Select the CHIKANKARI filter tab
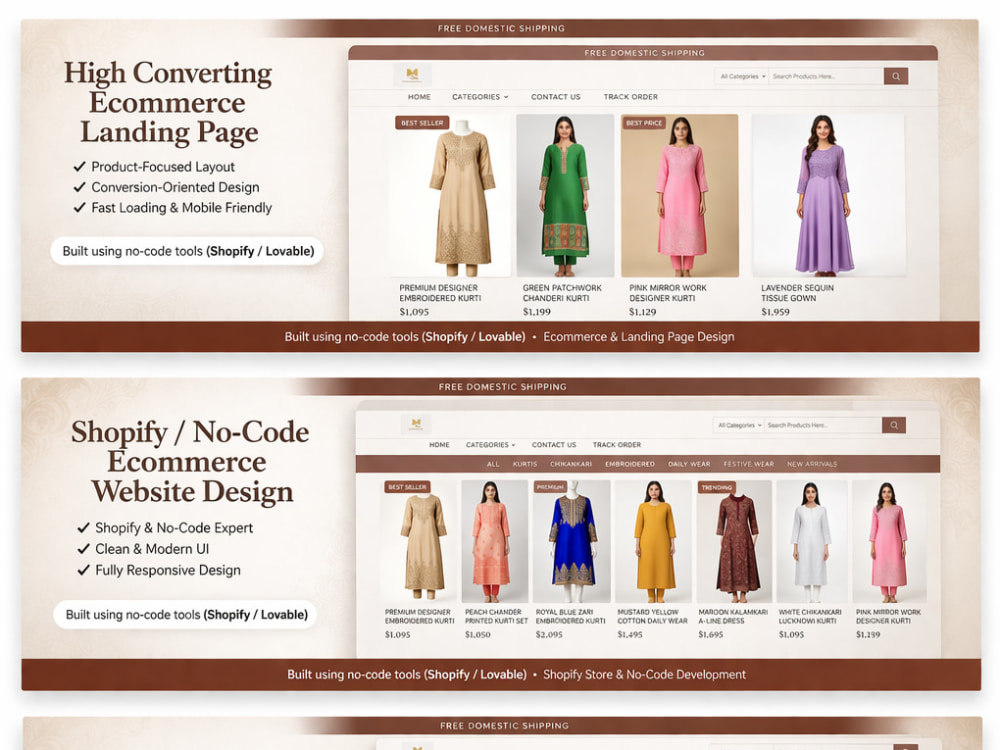 571,464
